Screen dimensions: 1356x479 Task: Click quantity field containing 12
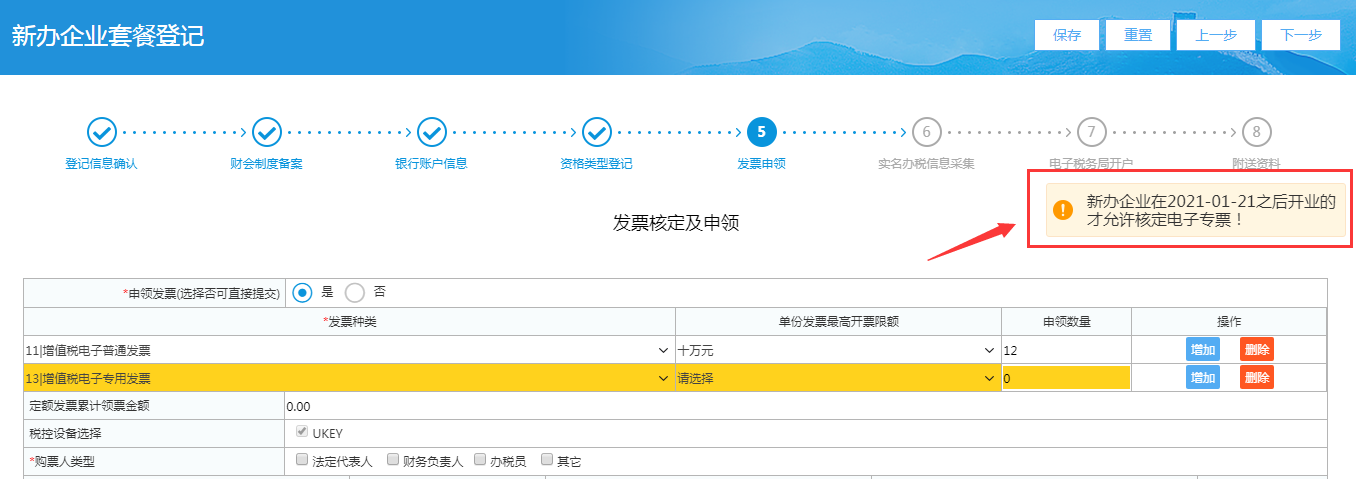(x=1066, y=351)
